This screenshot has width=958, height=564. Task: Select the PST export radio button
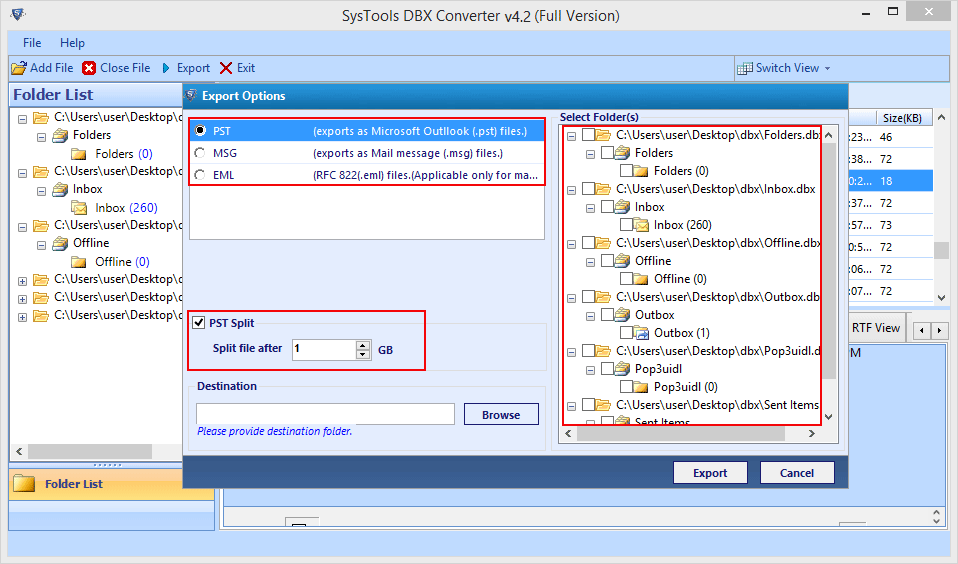200,131
